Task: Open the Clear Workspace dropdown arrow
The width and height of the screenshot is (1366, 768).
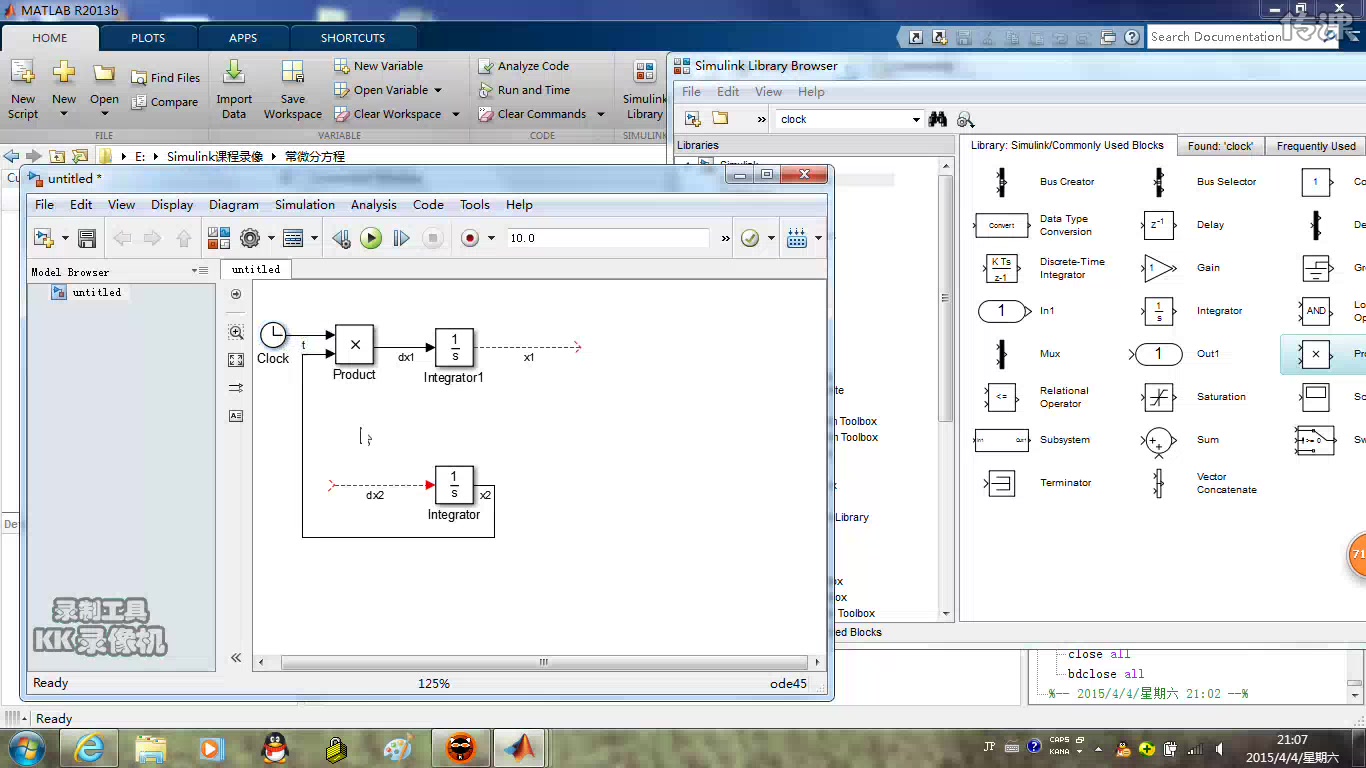Action: click(x=456, y=114)
